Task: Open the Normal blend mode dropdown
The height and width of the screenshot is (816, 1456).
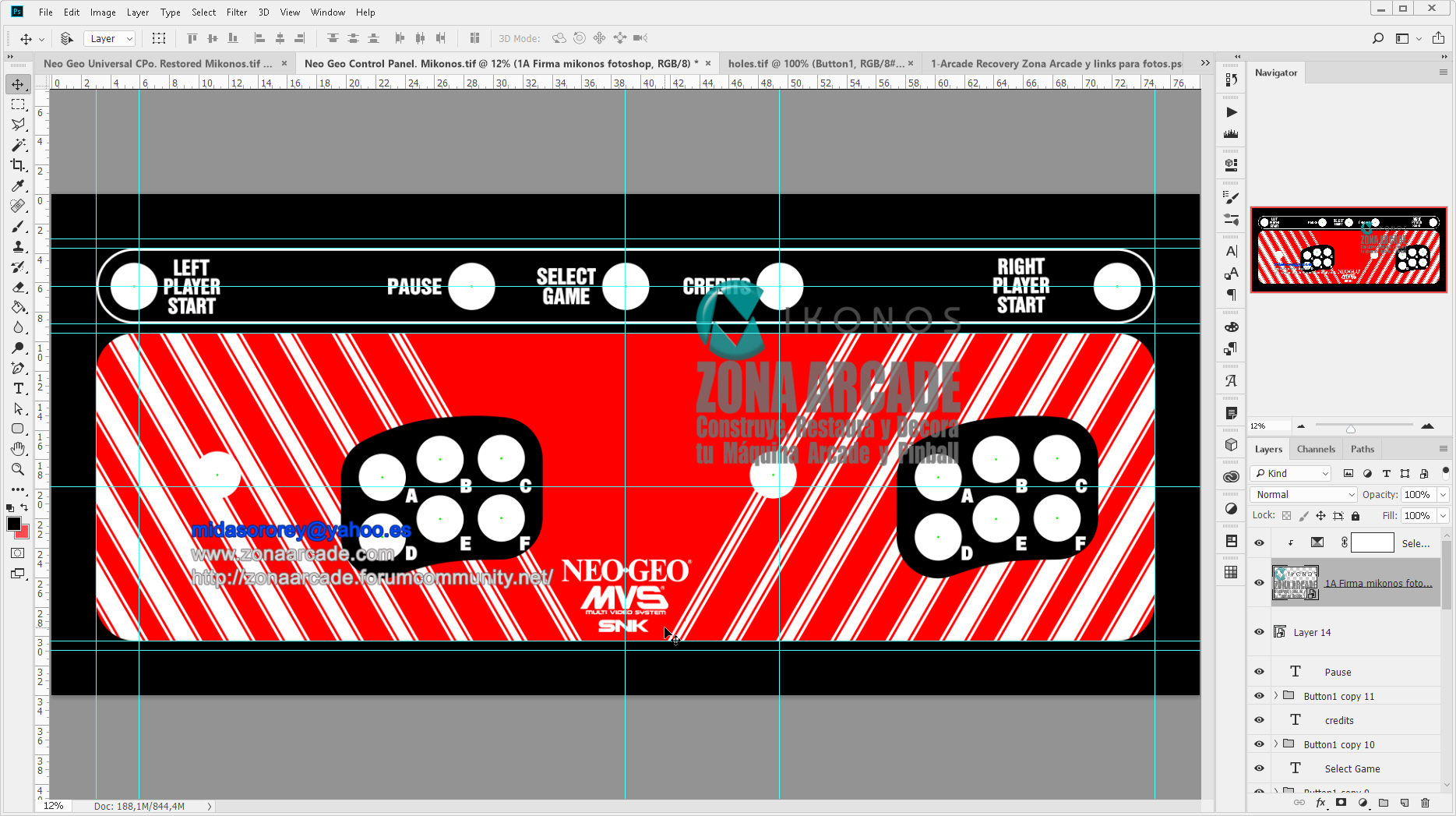Action: click(x=1303, y=494)
